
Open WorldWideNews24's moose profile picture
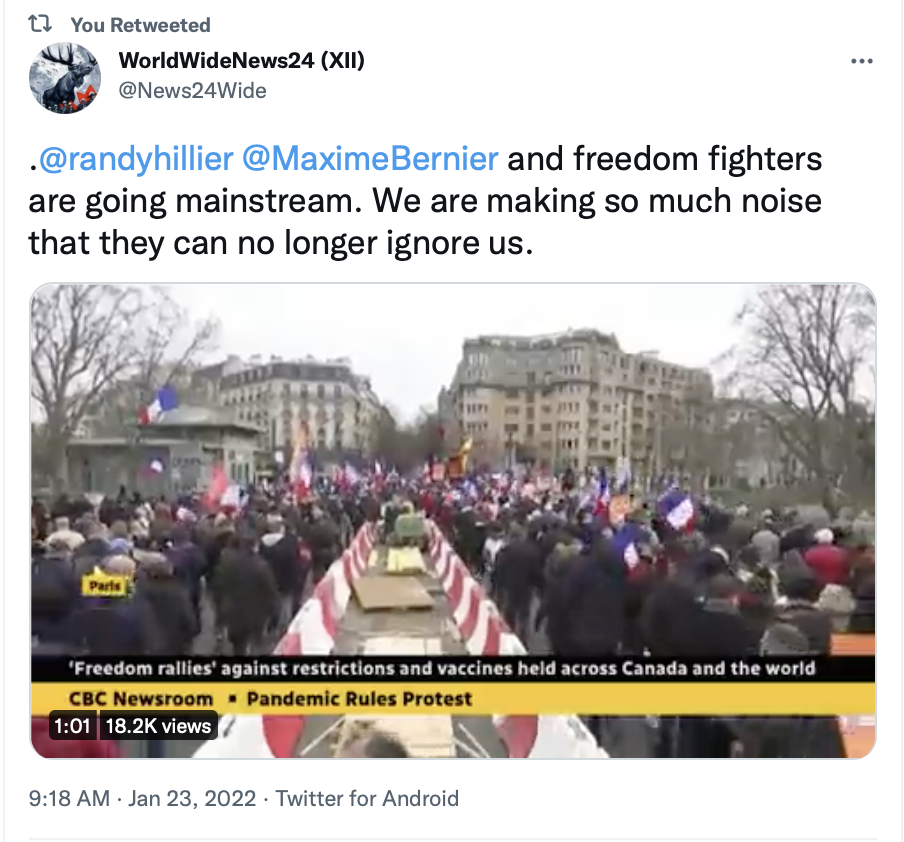(x=65, y=78)
